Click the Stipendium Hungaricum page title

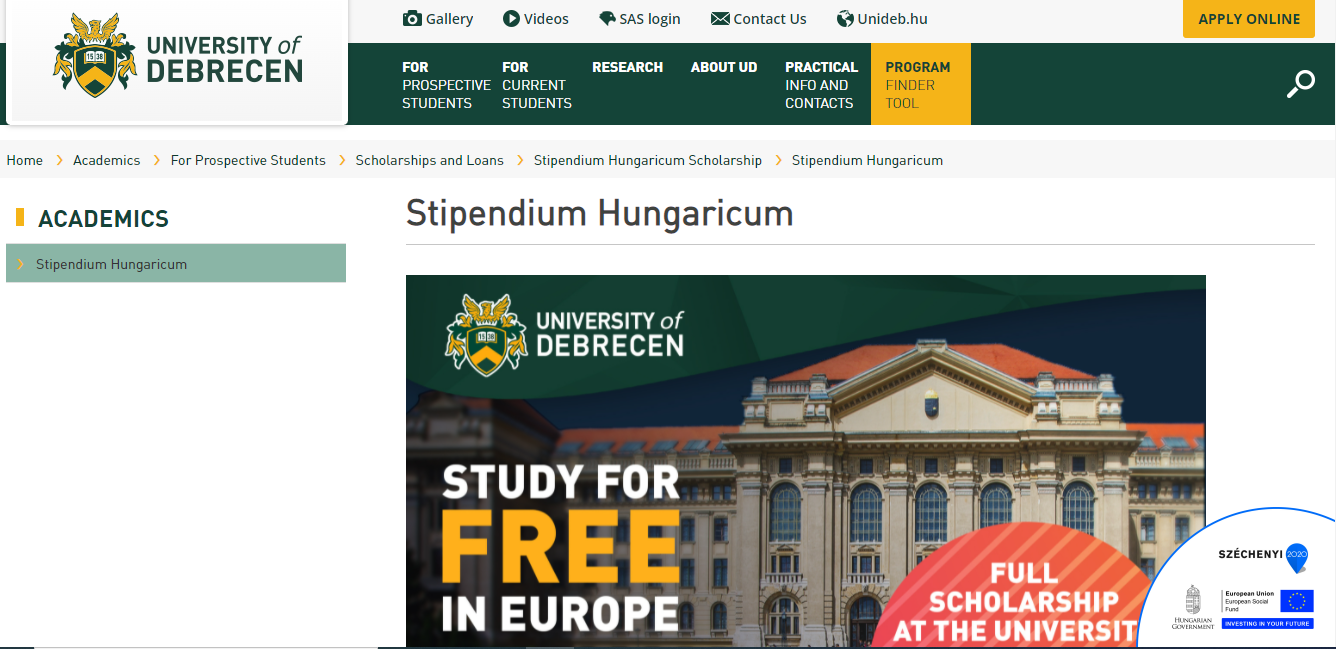tap(599, 213)
